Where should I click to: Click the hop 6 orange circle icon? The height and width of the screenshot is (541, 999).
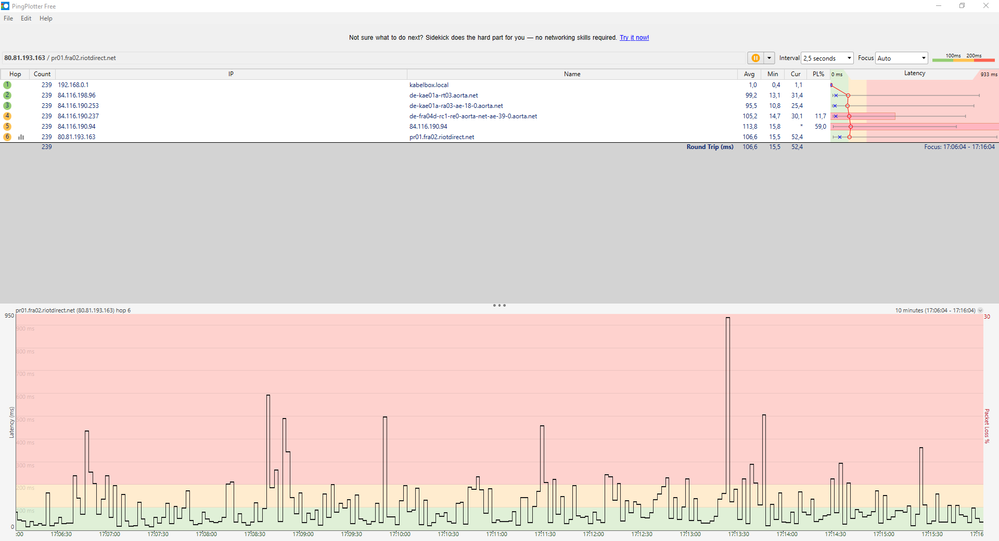(x=8, y=137)
